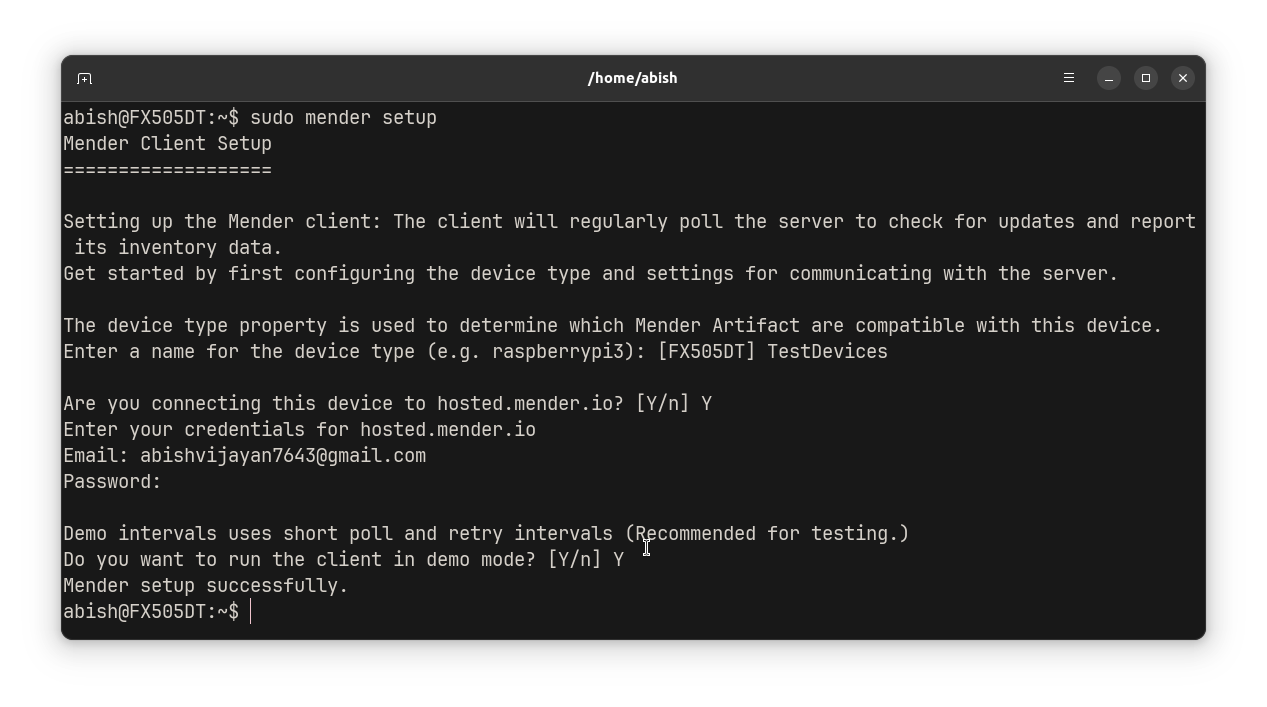The height and width of the screenshot is (707, 1267).
Task: Open the terminal hamburger menu
Action: [x=1069, y=78]
